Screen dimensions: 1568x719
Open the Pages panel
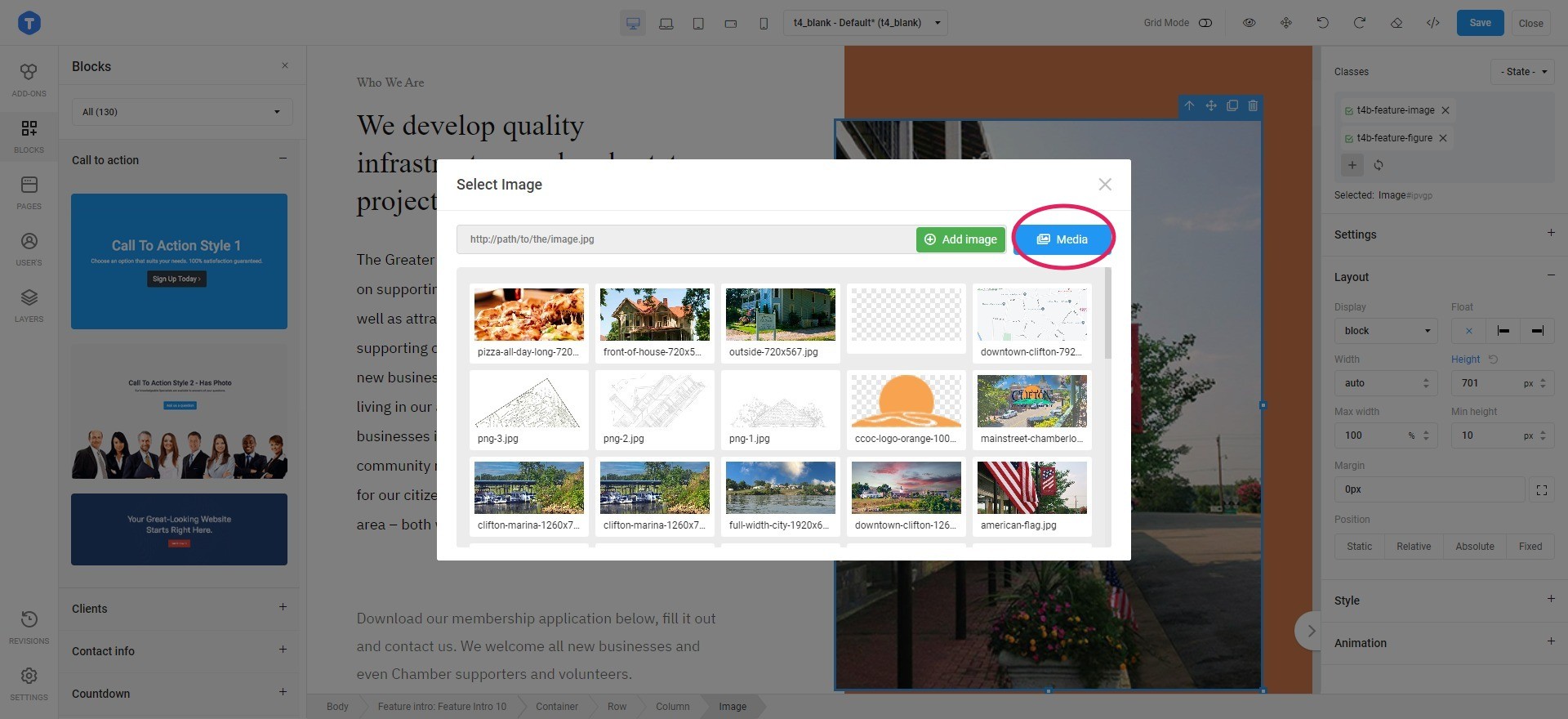click(x=29, y=193)
